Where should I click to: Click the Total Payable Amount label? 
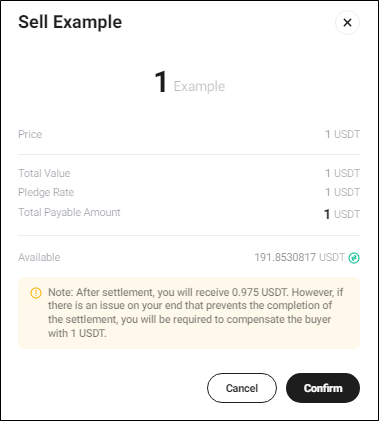69,212
